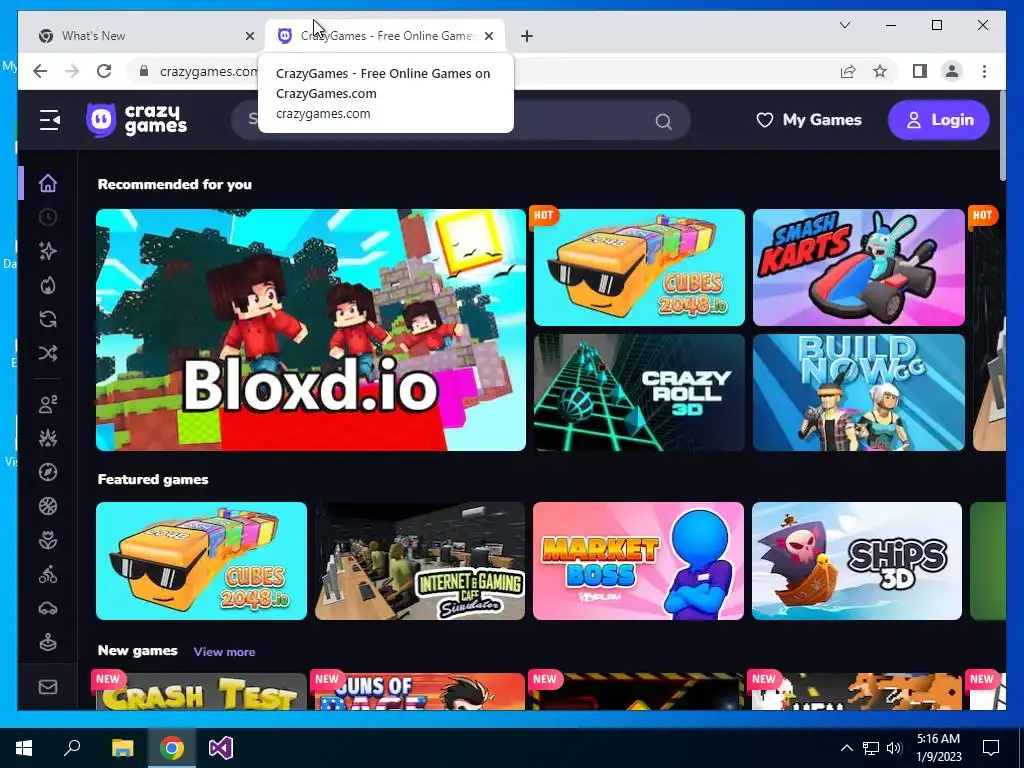This screenshot has width=1024, height=768.
Task: Open the Guns of Rage new game
Action: [x=418, y=691]
